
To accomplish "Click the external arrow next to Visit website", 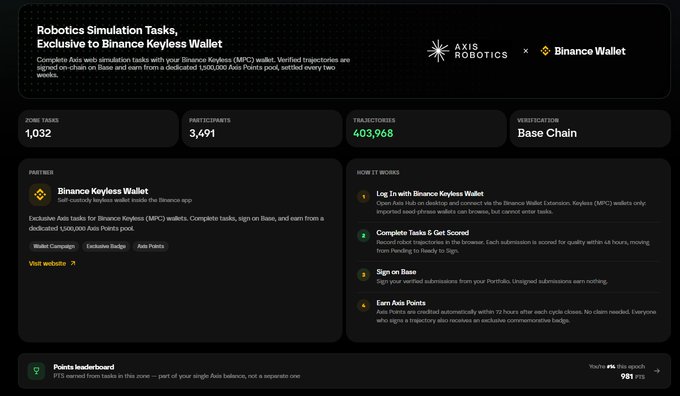I will pos(73,263).
